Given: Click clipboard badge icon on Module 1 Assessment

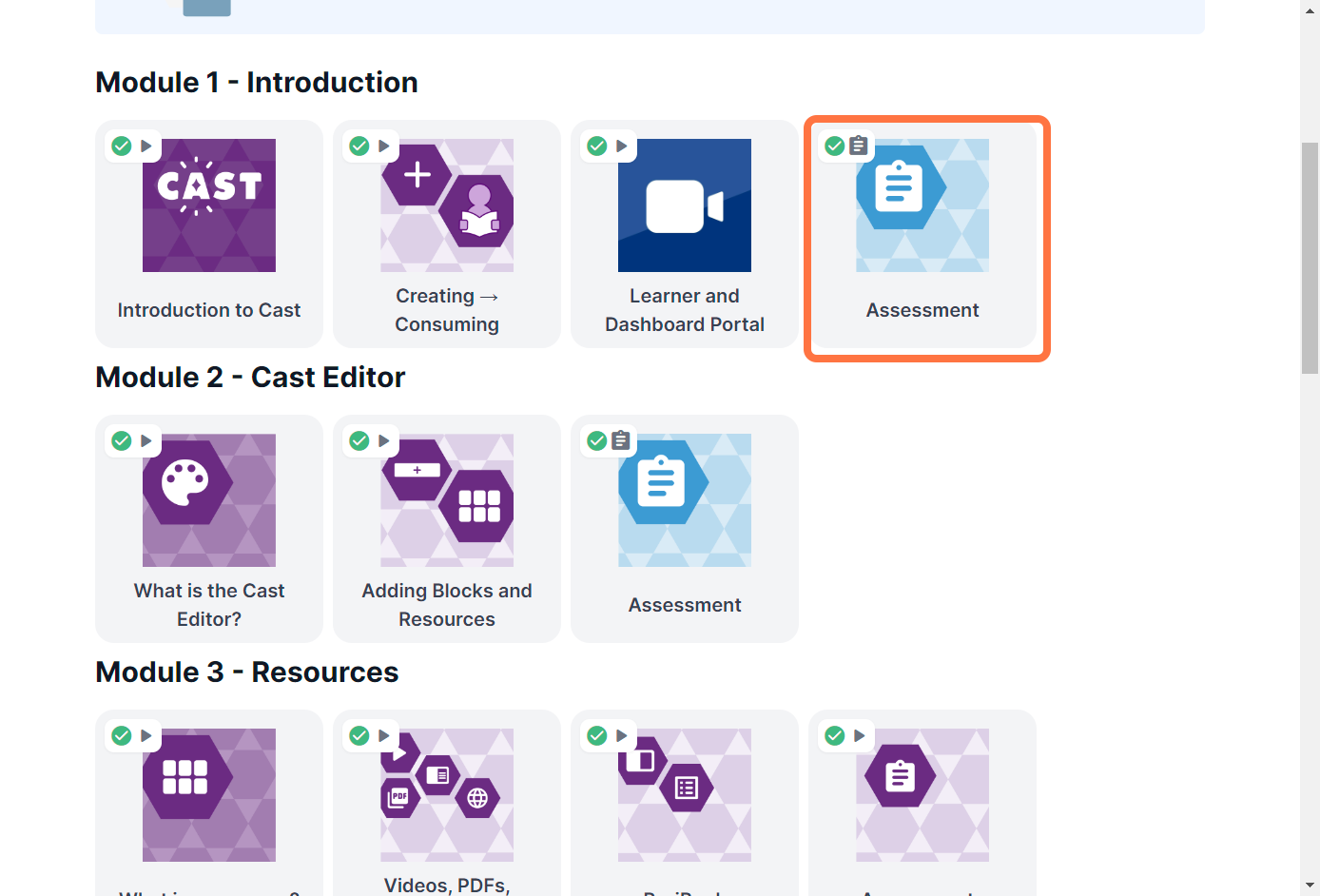Looking at the screenshot, I should tap(859, 146).
